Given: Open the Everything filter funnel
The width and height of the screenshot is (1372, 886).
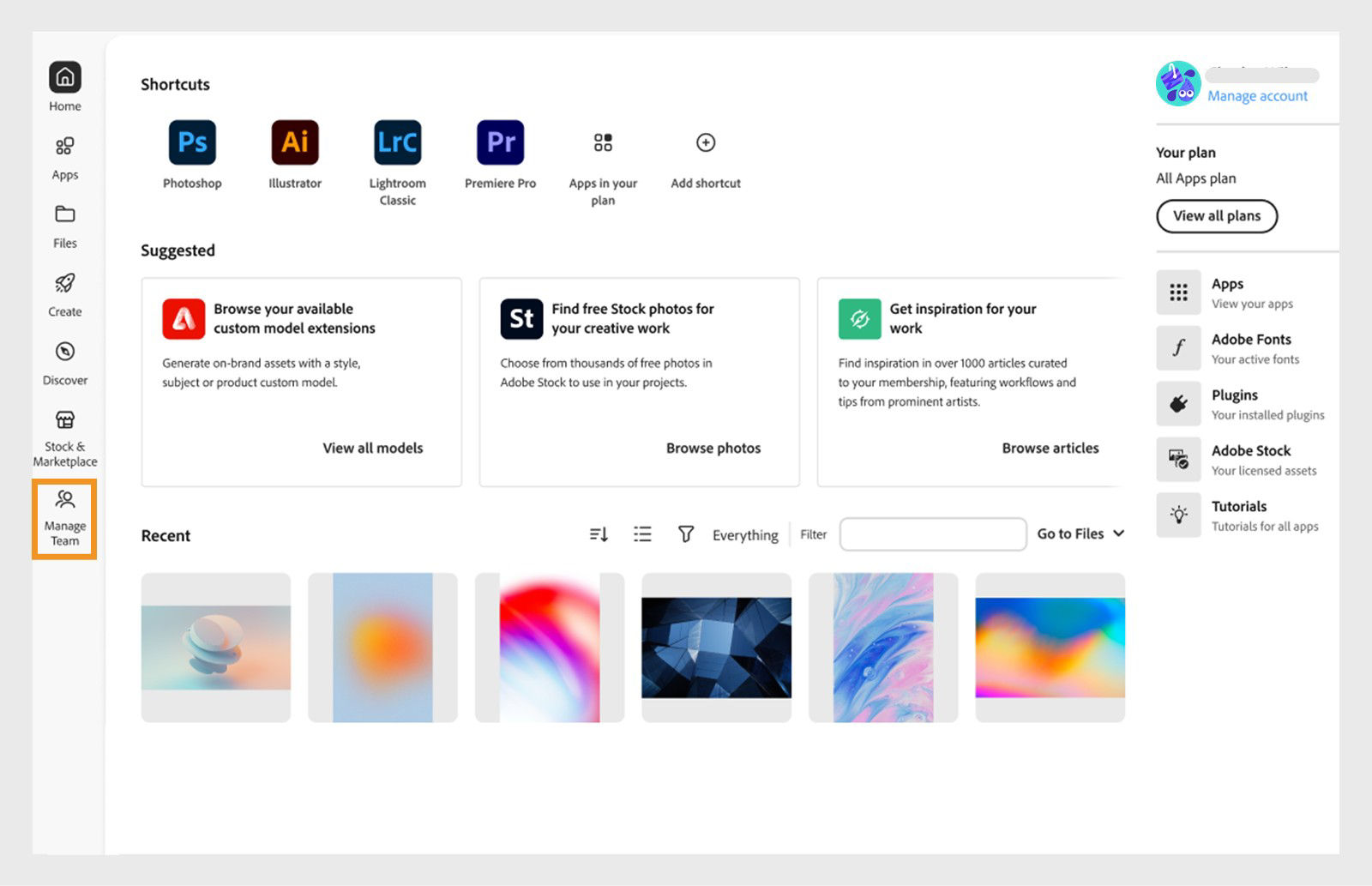Looking at the screenshot, I should point(686,534).
